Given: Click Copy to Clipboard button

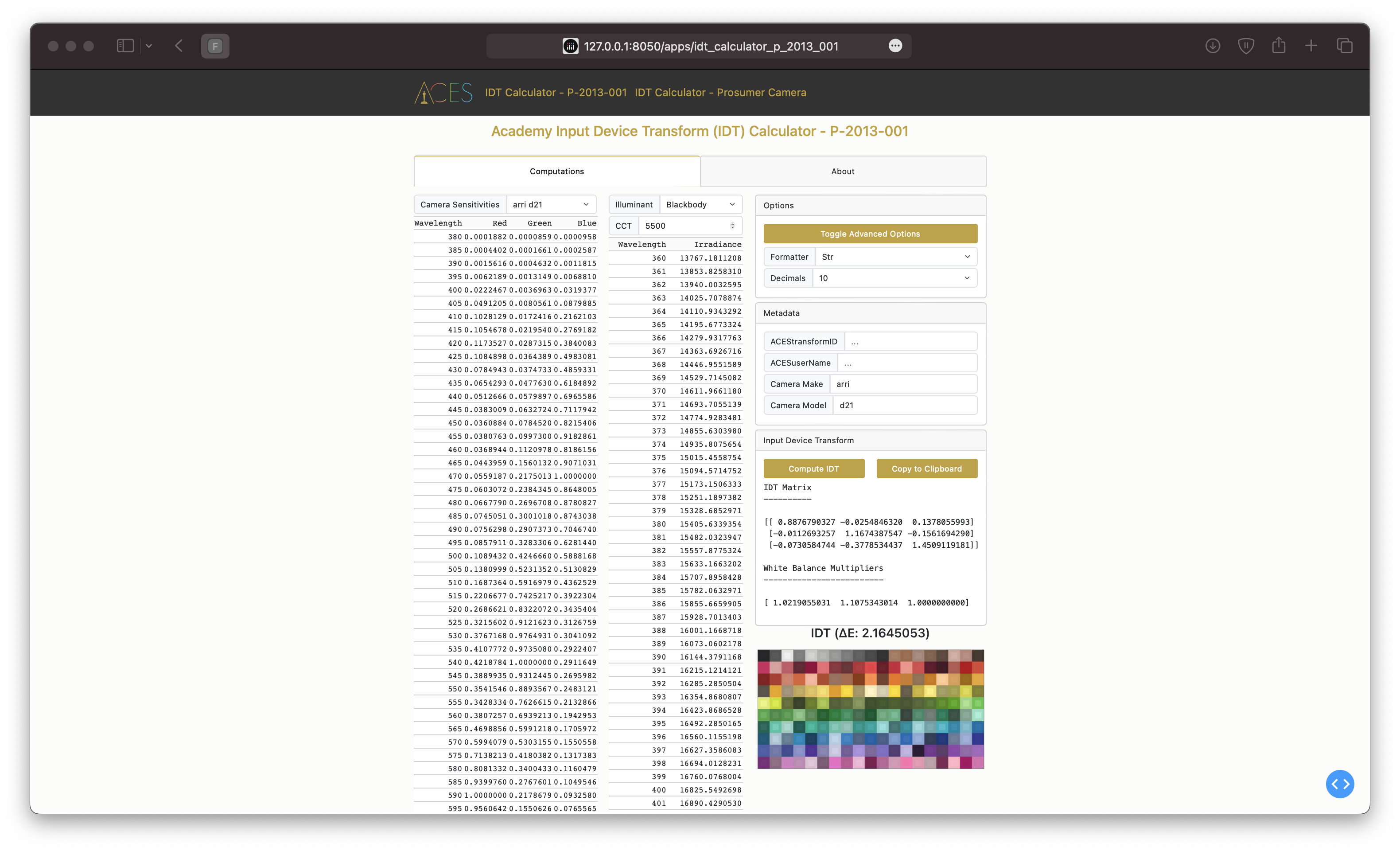Looking at the screenshot, I should 926,468.
